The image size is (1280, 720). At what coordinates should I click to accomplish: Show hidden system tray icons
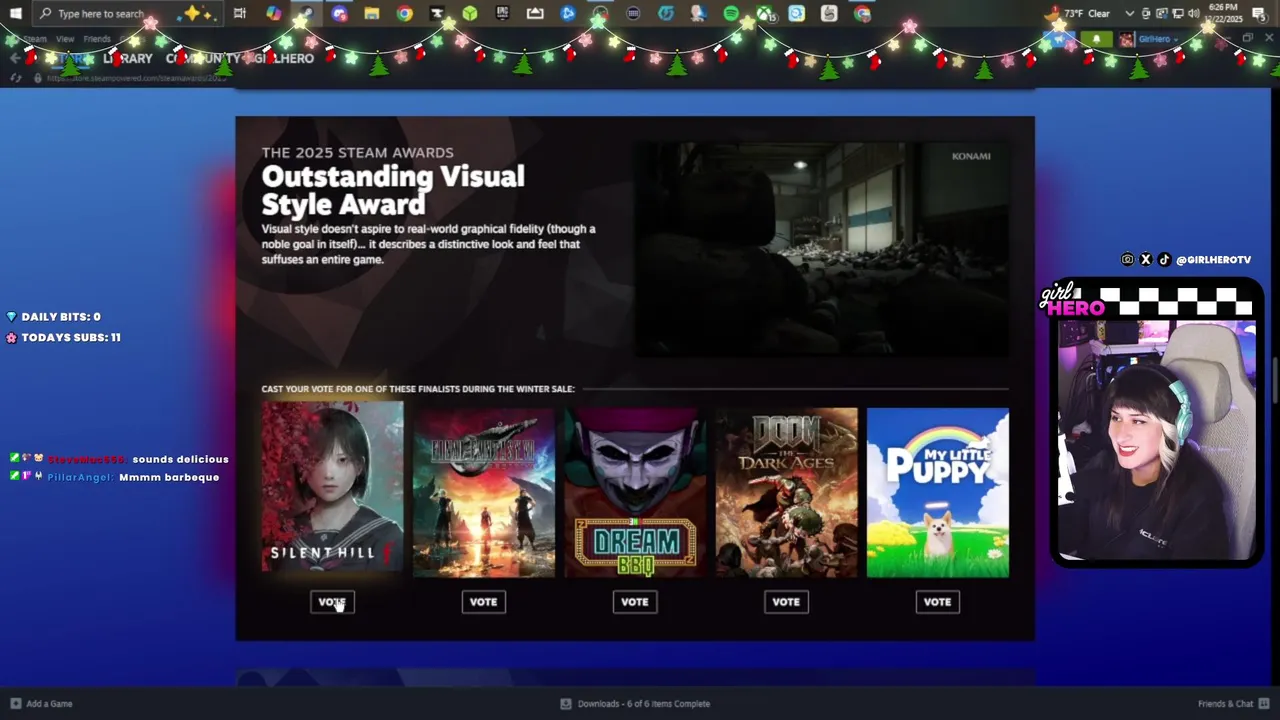pyautogui.click(x=1130, y=13)
